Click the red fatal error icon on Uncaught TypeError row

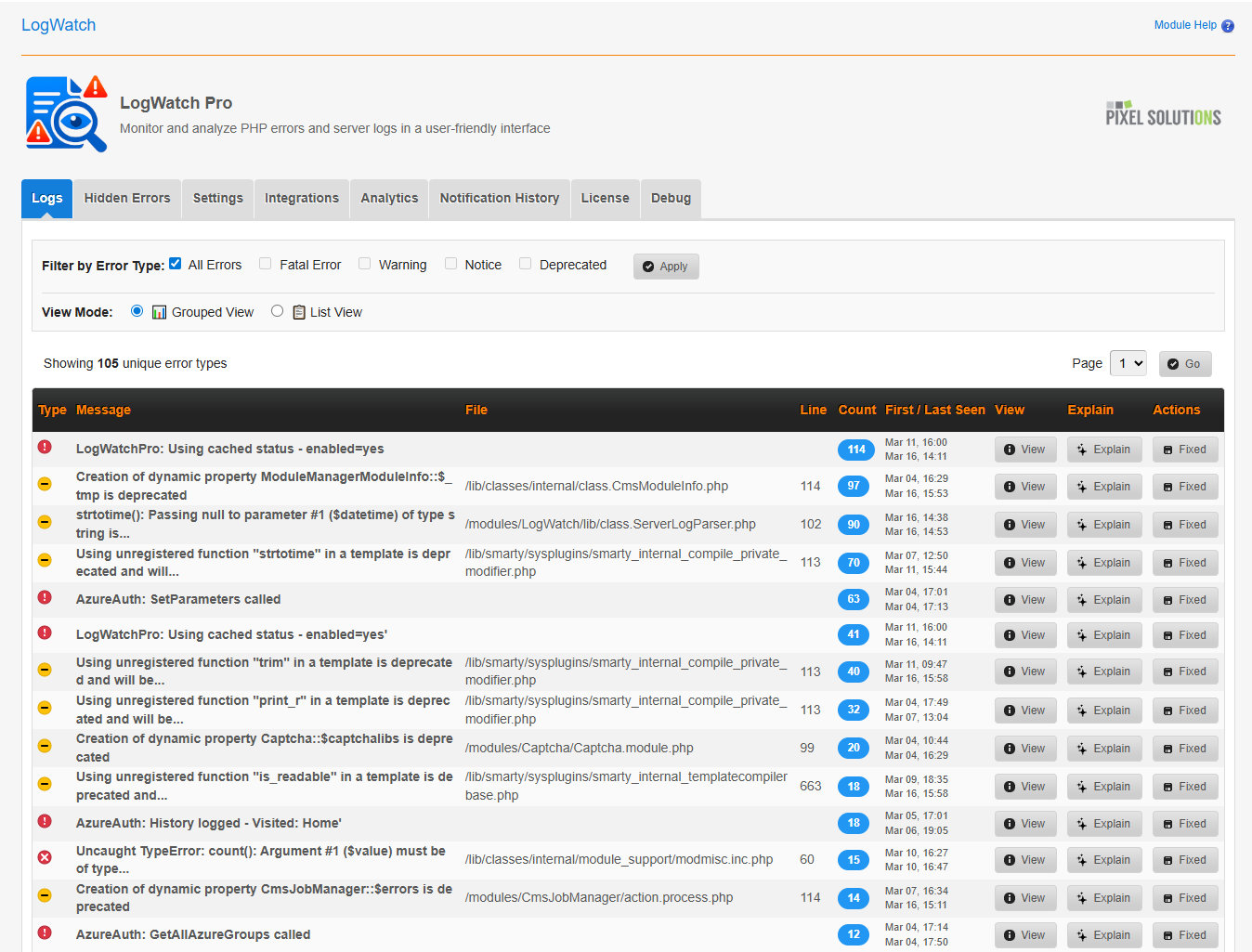click(45, 857)
